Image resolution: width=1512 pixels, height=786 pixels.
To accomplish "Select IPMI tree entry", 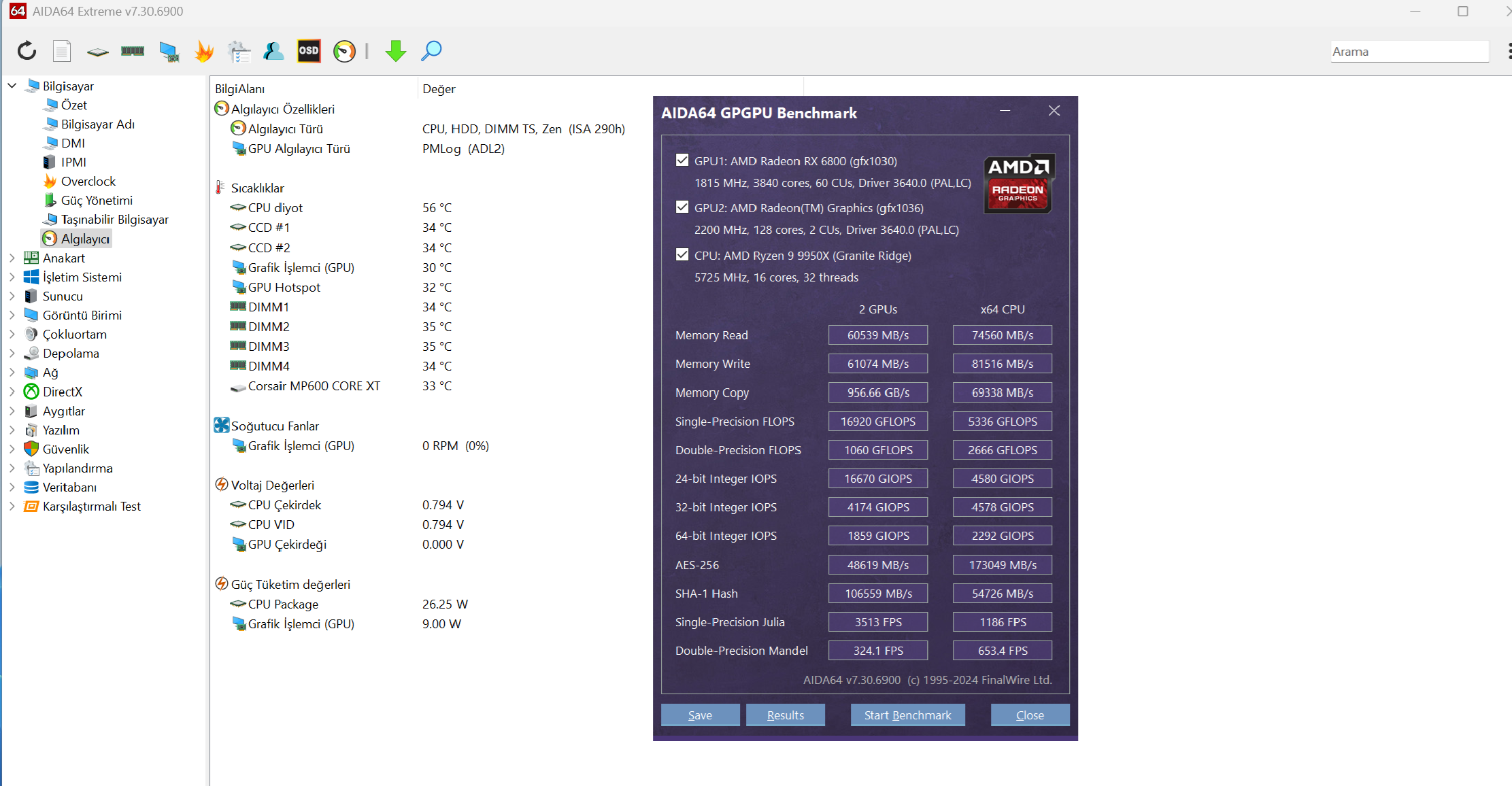I will [x=73, y=162].
